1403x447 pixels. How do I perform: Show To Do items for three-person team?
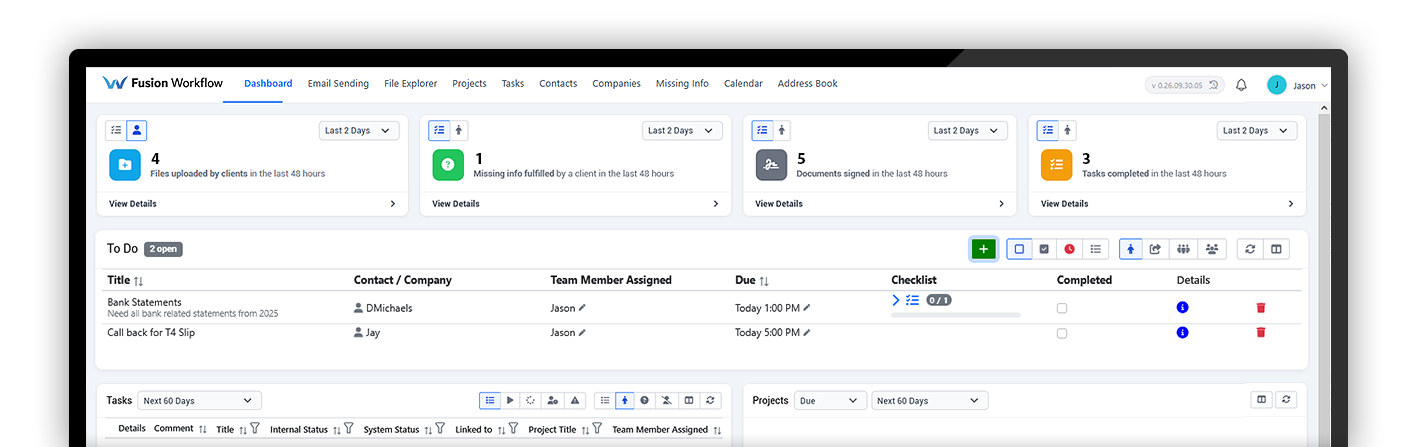pos(1183,249)
